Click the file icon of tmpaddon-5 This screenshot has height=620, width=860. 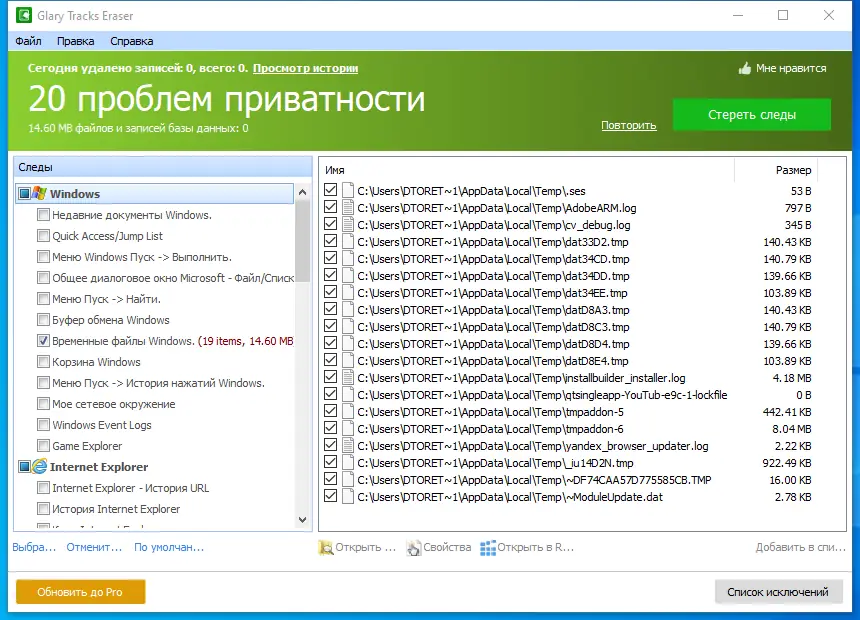pyautogui.click(x=347, y=412)
